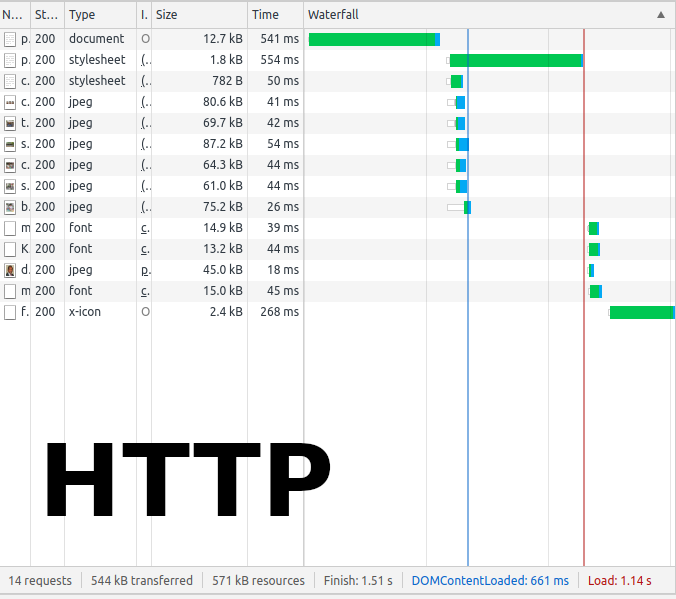
Task: Click the Type column header
Action: 100,15
